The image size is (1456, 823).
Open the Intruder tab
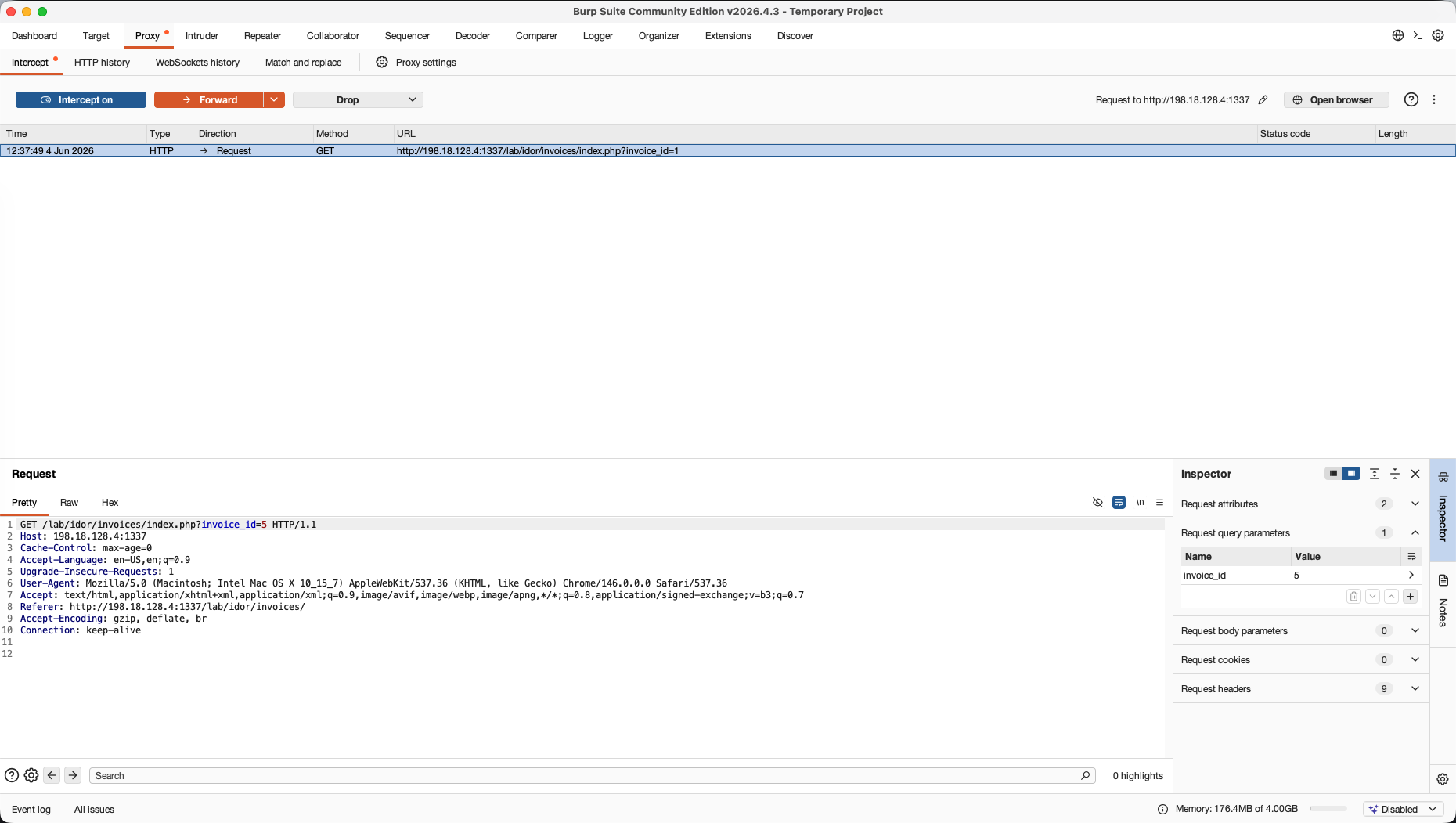click(x=202, y=35)
